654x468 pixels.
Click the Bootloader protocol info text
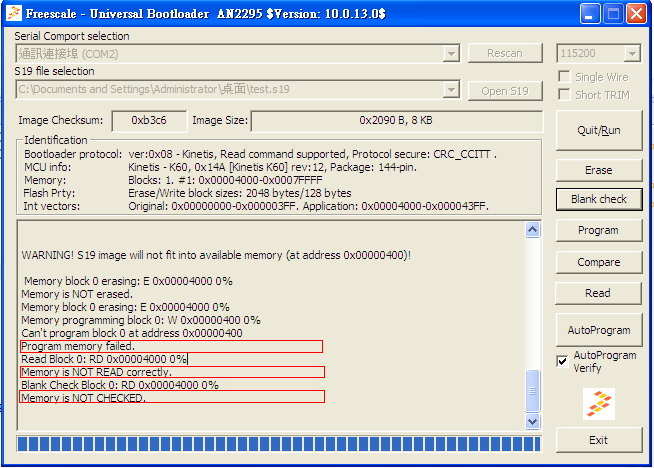(x=312, y=154)
